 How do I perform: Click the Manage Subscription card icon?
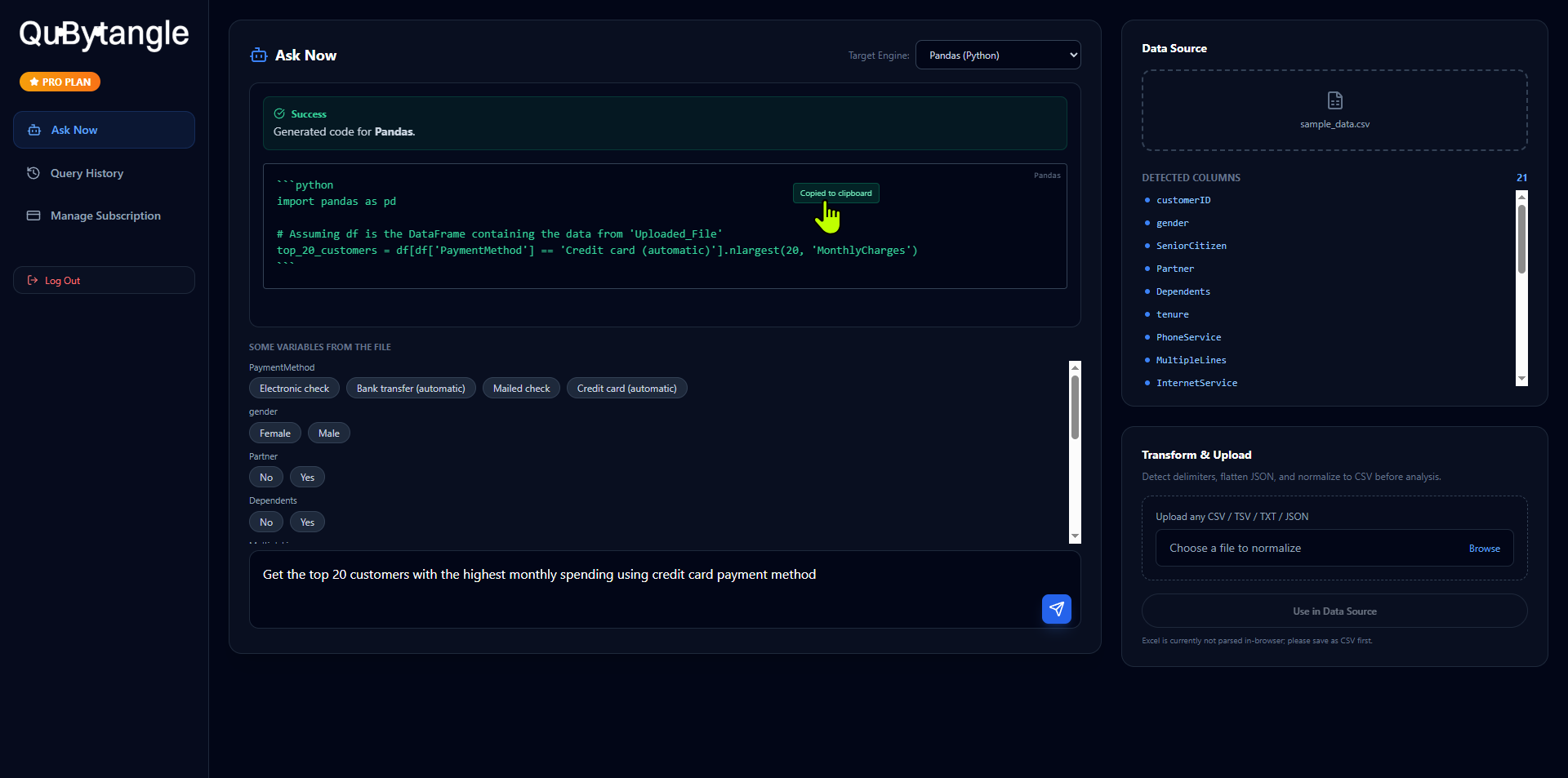pyautogui.click(x=33, y=216)
